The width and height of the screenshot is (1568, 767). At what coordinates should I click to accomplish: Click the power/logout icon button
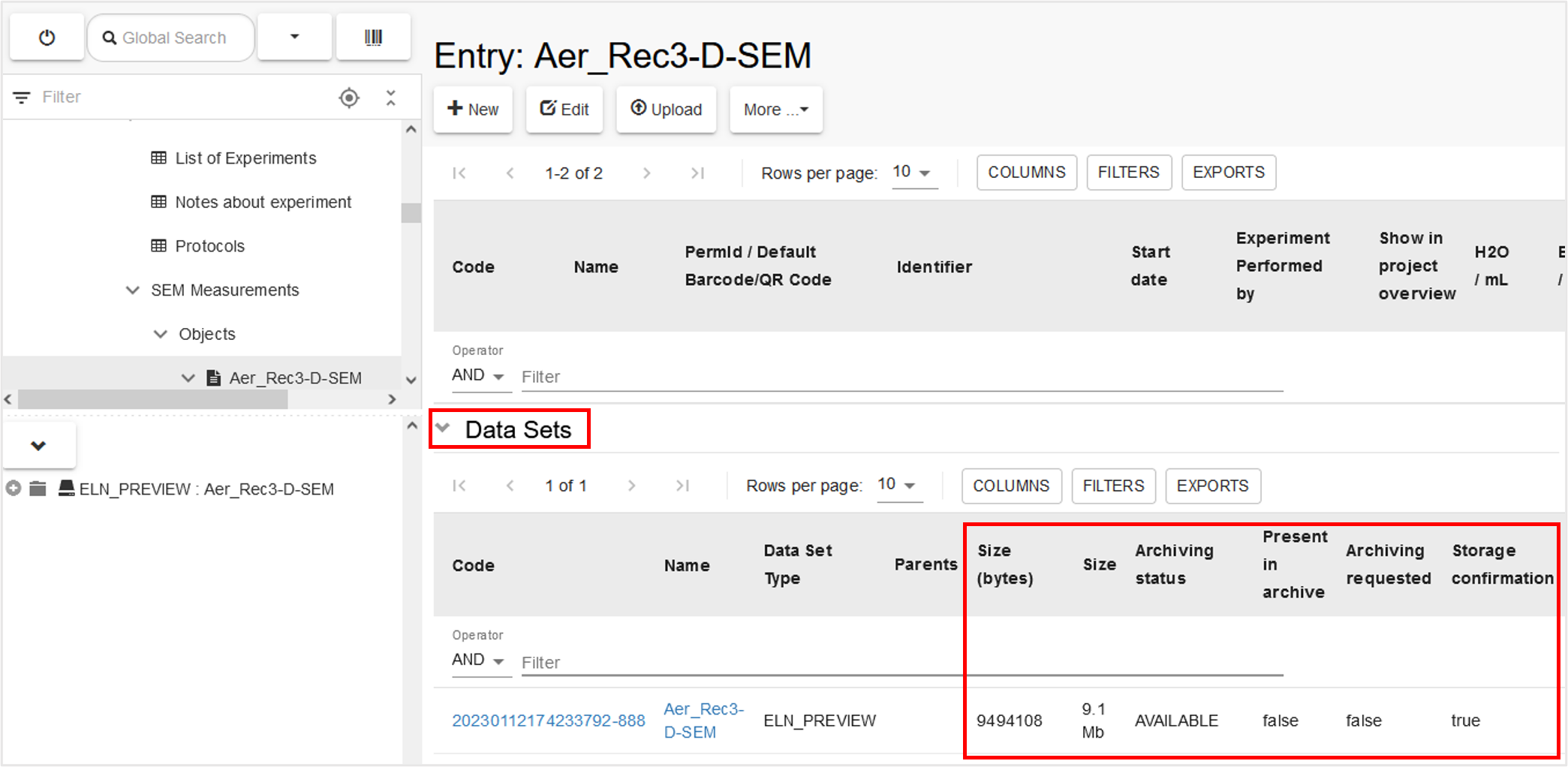[47, 38]
